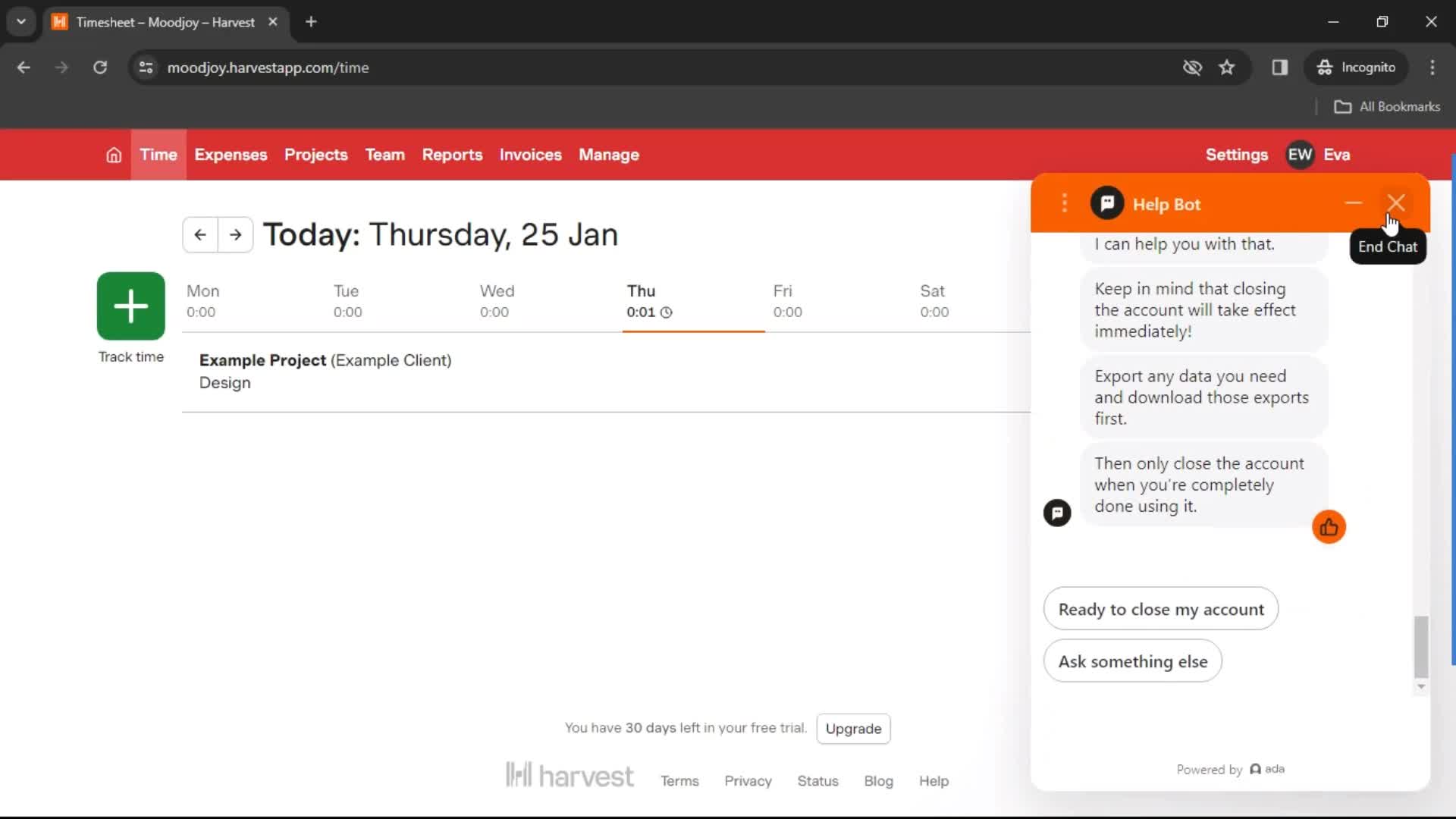The image size is (1456, 819).
Task: Open the Reports tab
Action: pos(452,155)
